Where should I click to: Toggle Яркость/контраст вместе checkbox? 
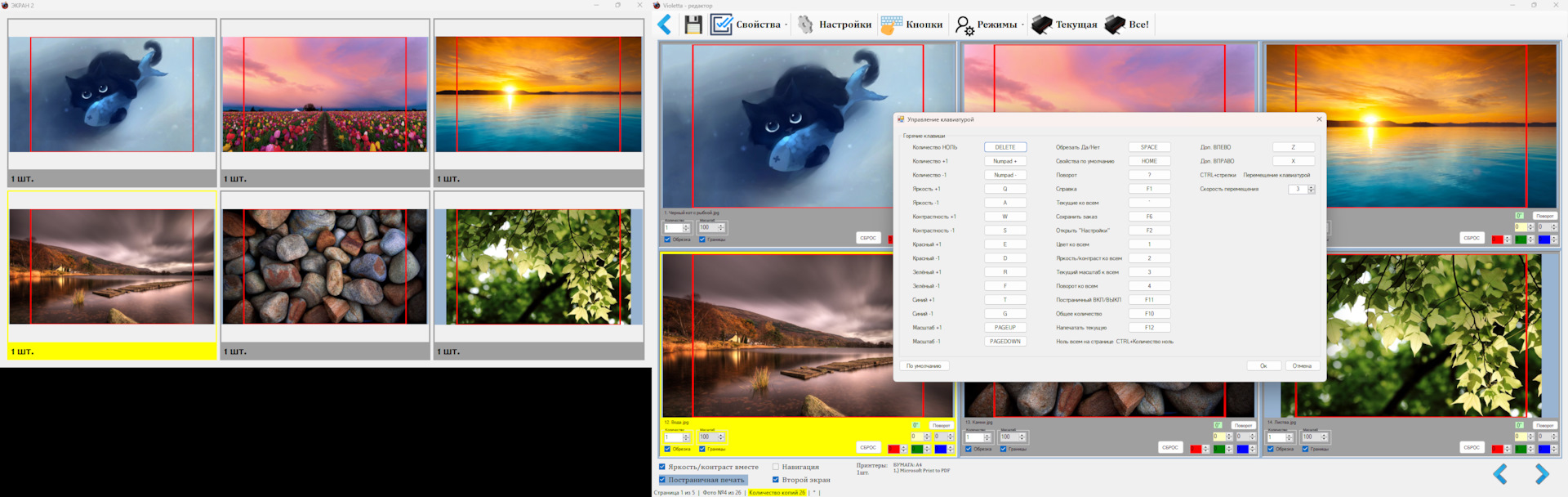662,467
